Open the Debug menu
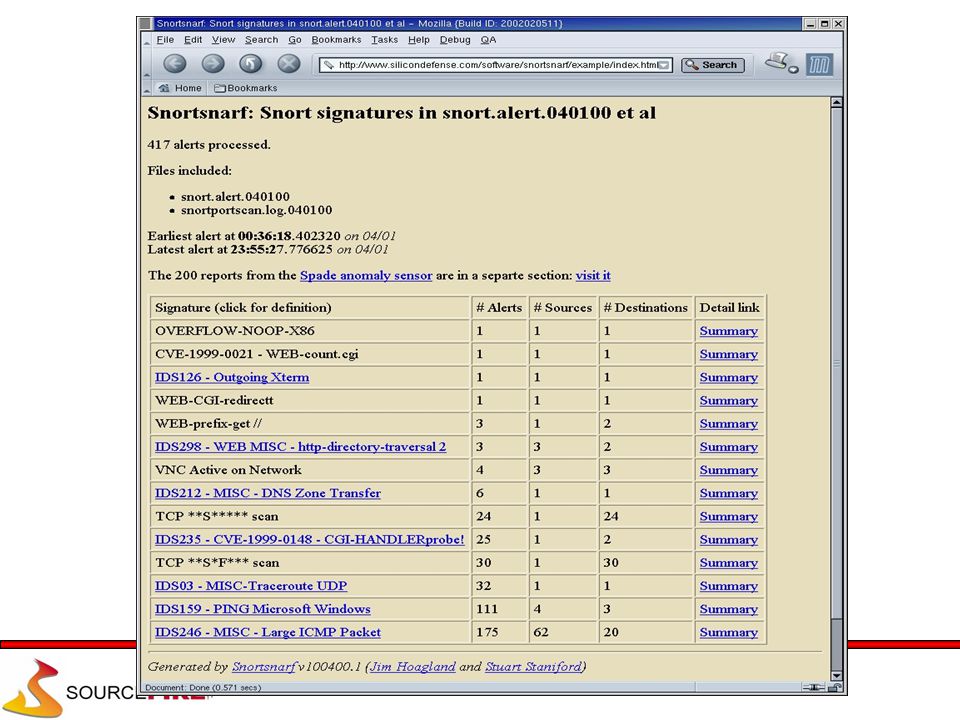Screen dimensions: 960x720 (455, 40)
